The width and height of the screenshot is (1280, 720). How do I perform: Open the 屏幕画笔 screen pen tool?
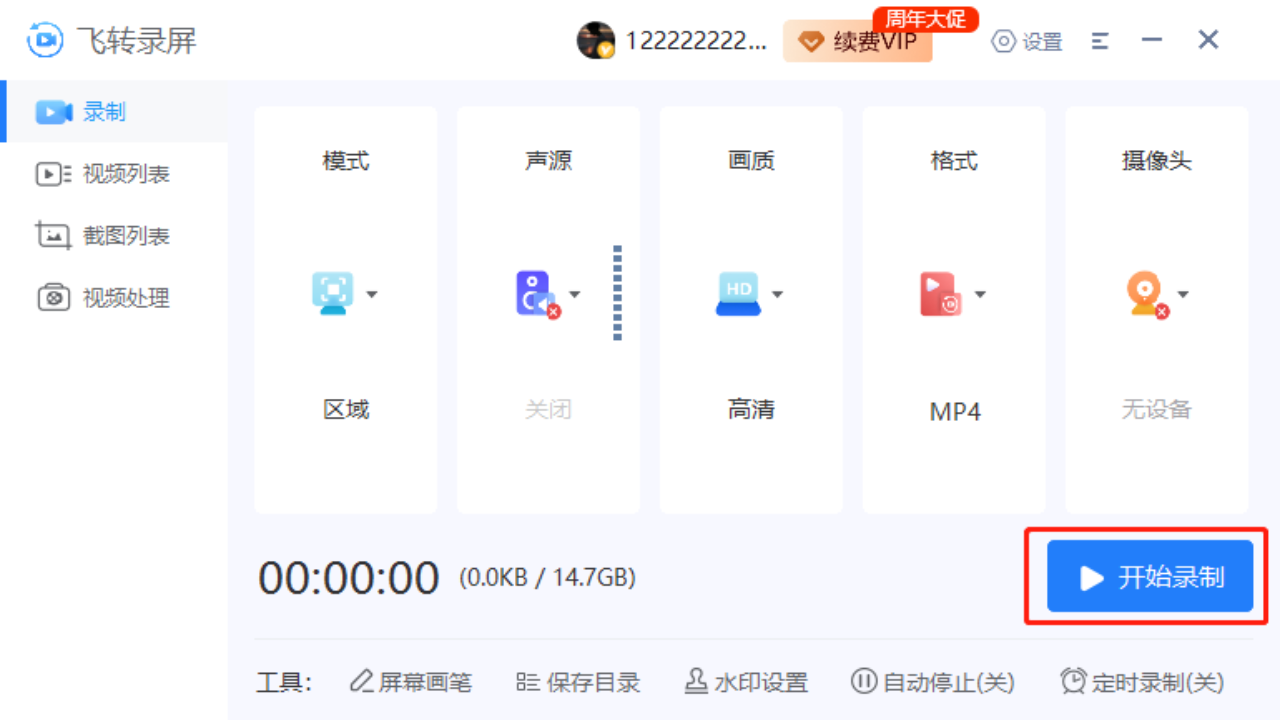tap(410, 681)
